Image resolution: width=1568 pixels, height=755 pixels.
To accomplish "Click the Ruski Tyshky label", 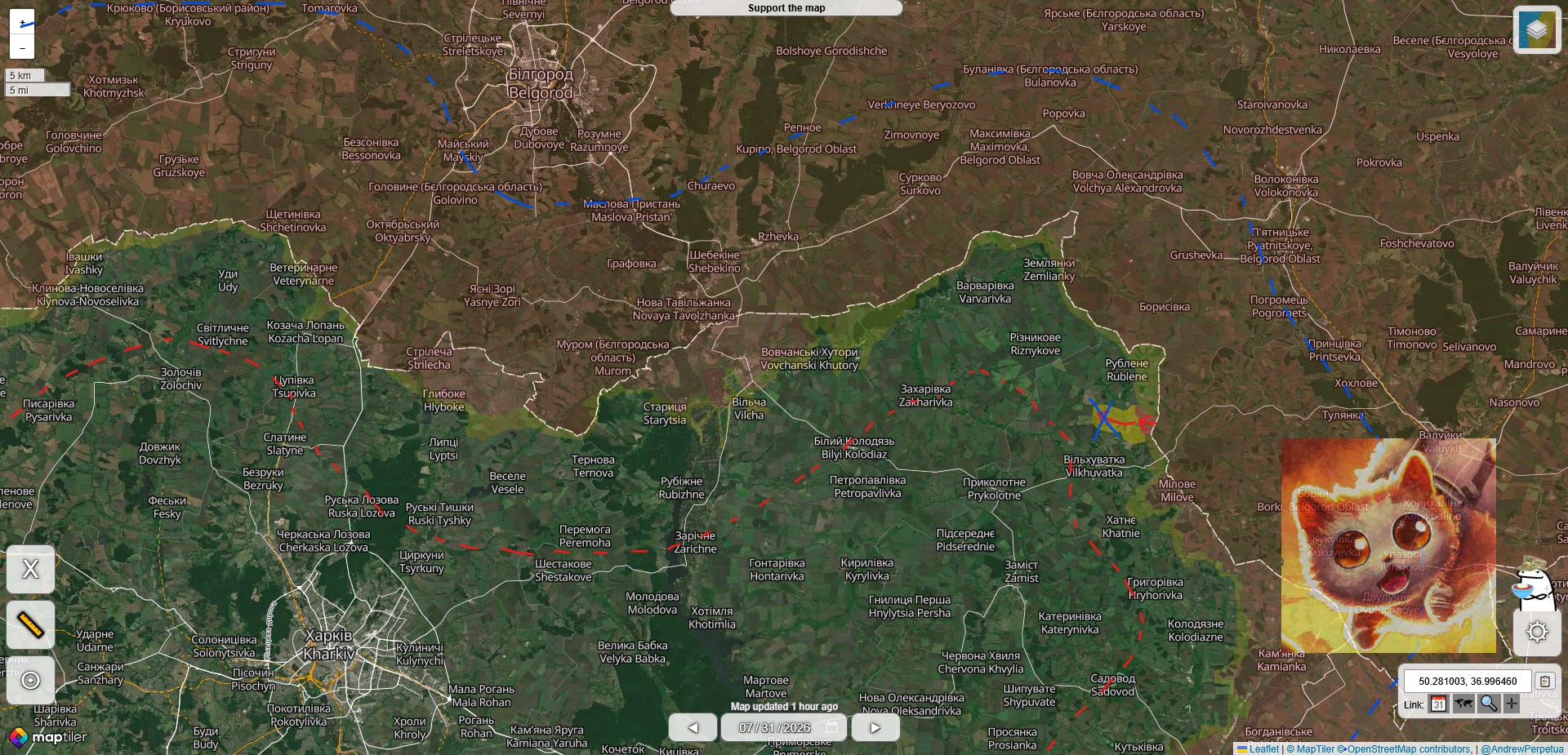I will click(439, 513).
